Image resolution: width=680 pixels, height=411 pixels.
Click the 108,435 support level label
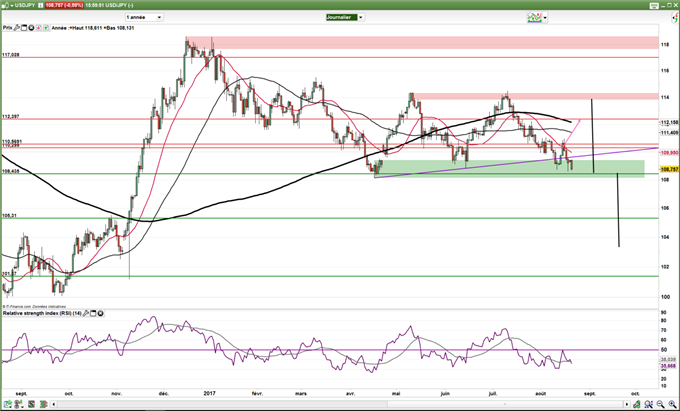point(11,171)
